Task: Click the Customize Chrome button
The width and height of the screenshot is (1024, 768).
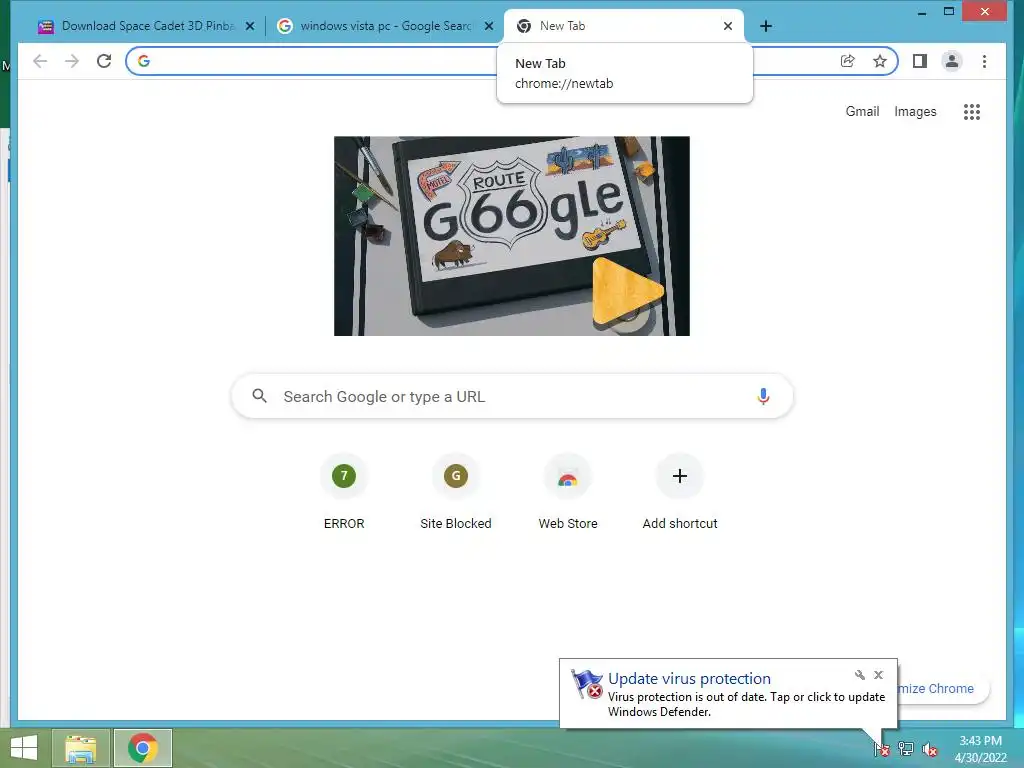Action: tap(944, 688)
